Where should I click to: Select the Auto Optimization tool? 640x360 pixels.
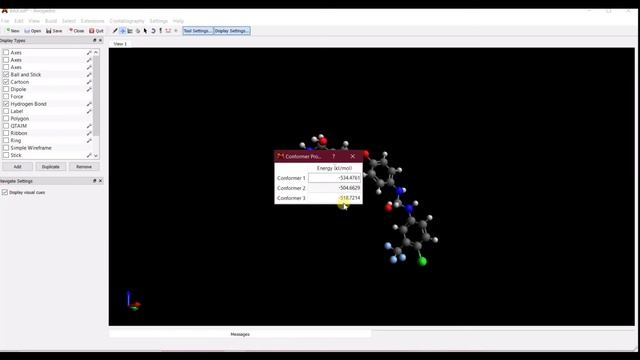click(x=160, y=31)
